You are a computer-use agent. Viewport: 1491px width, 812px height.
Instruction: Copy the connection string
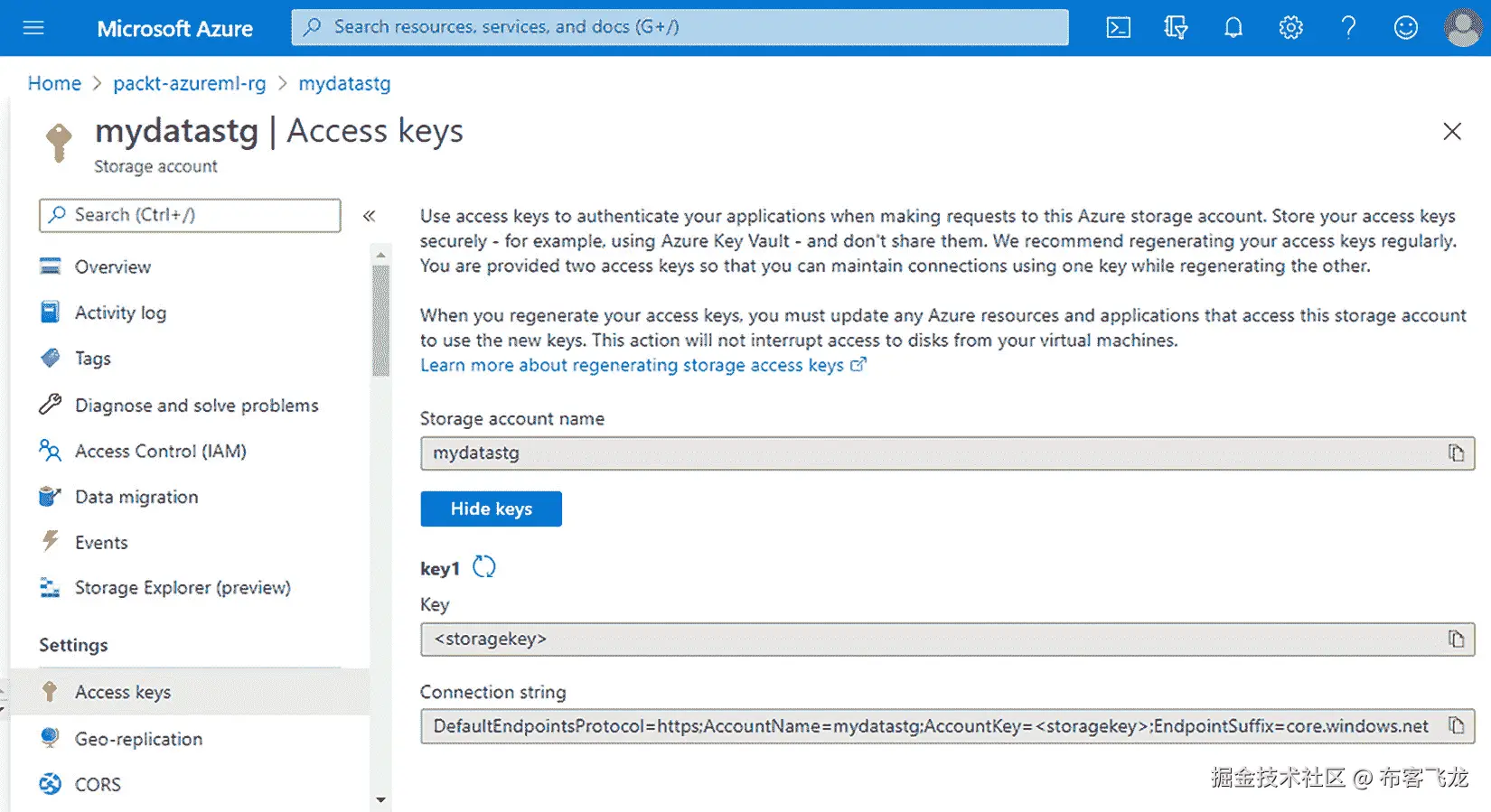[x=1456, y=726]
